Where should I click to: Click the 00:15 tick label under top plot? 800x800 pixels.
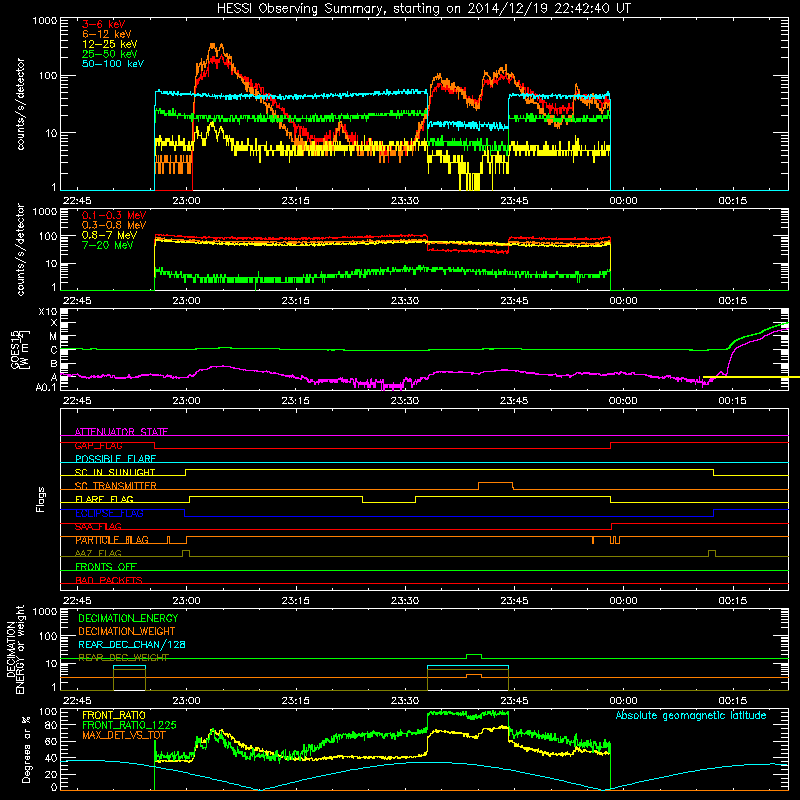[x=732, y=201]
